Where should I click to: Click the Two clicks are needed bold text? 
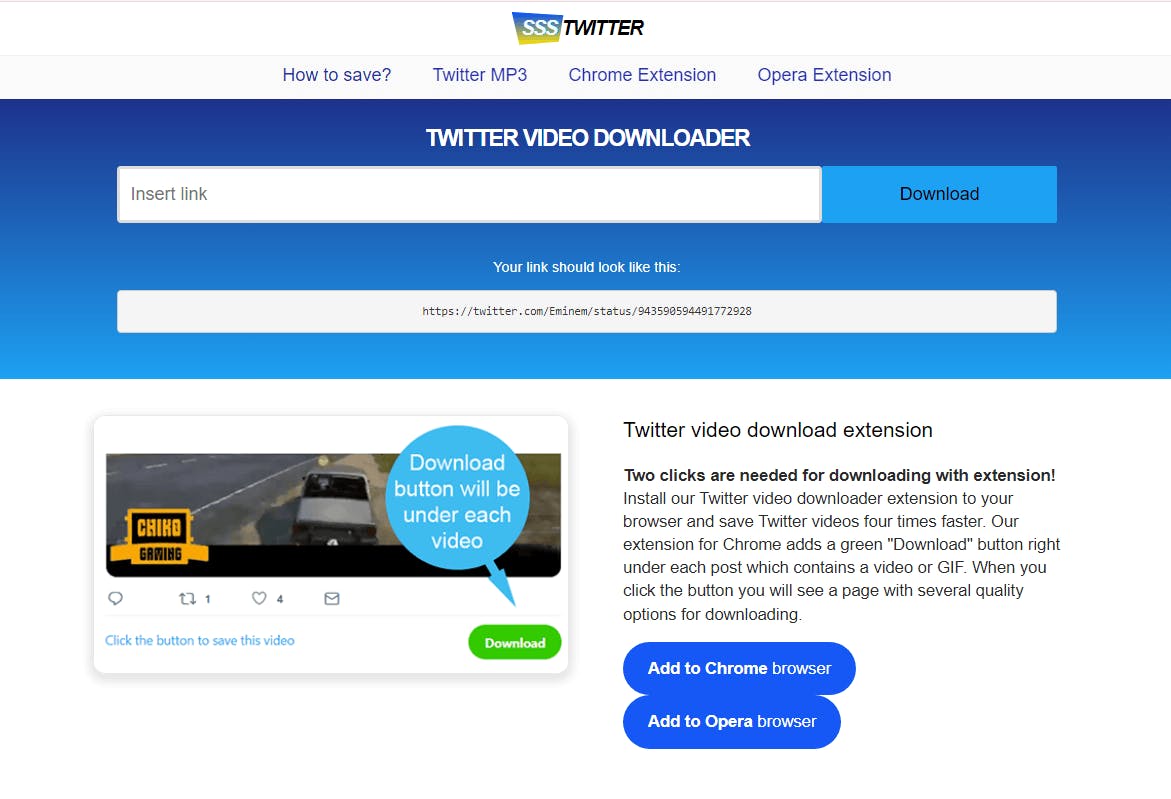point(839,476)
